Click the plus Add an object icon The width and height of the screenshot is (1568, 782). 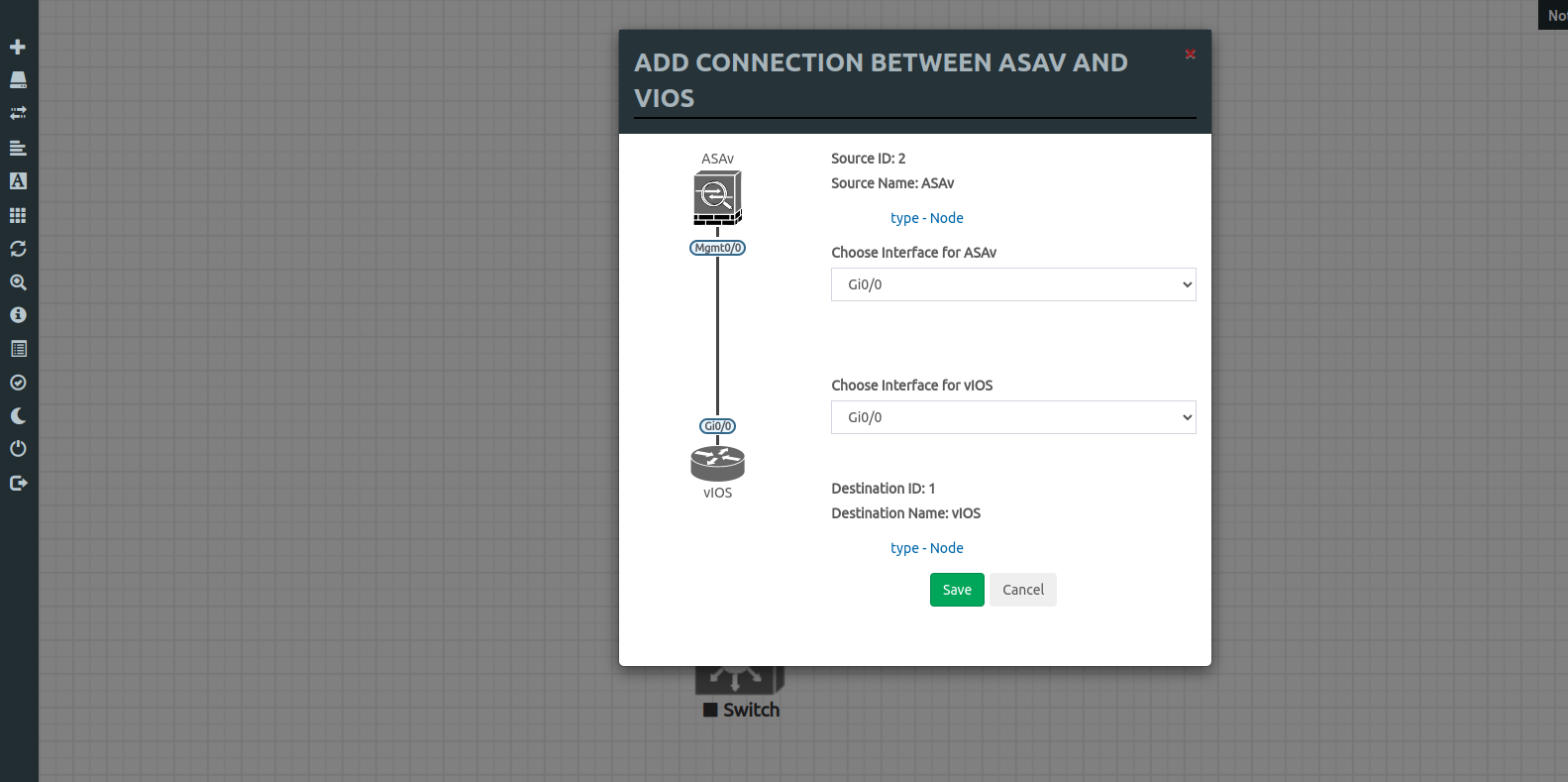18,47
